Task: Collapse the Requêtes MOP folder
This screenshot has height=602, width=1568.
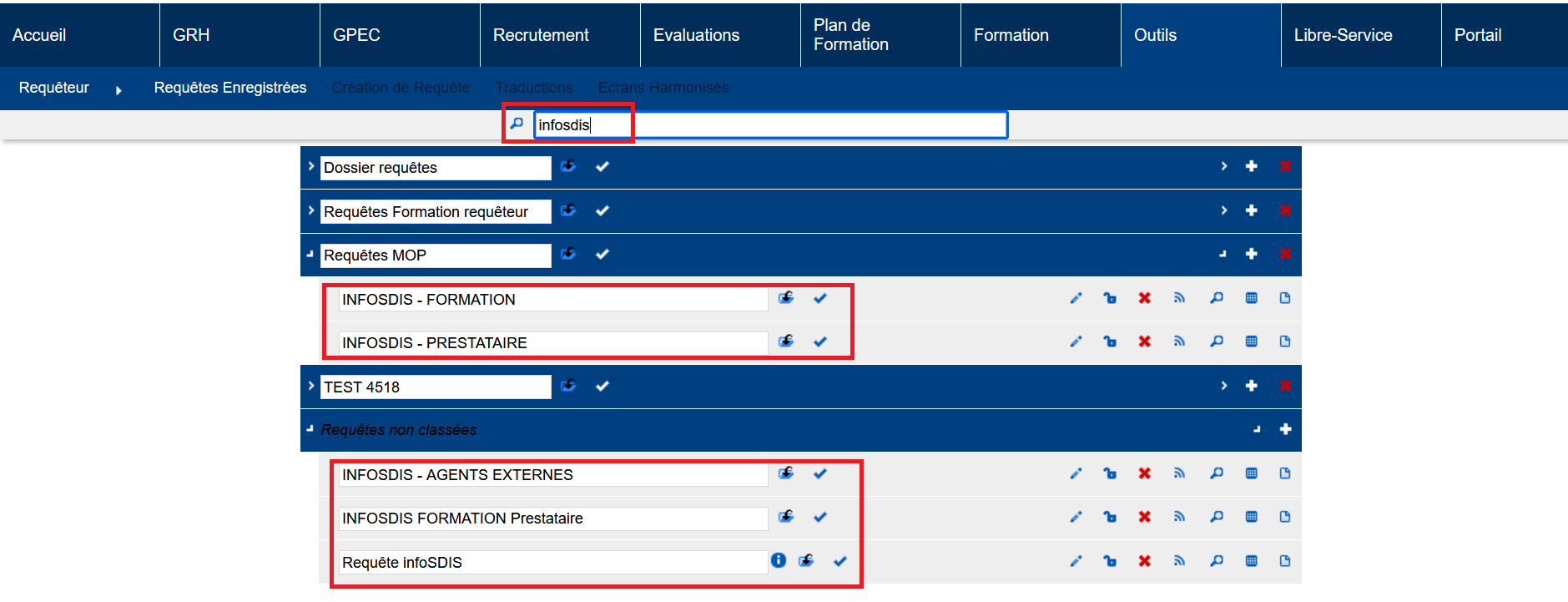Action: tap(310, 254)
